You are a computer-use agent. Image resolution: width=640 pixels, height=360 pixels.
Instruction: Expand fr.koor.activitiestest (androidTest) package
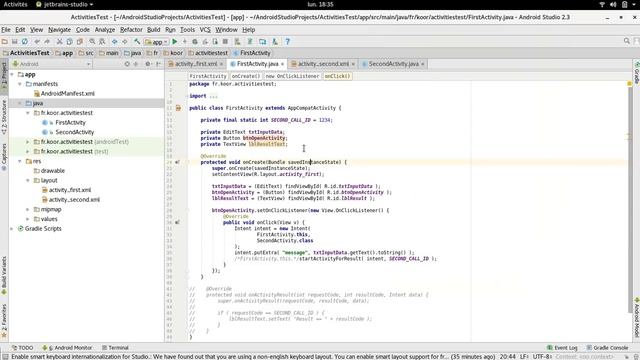[x=28, y=142]
